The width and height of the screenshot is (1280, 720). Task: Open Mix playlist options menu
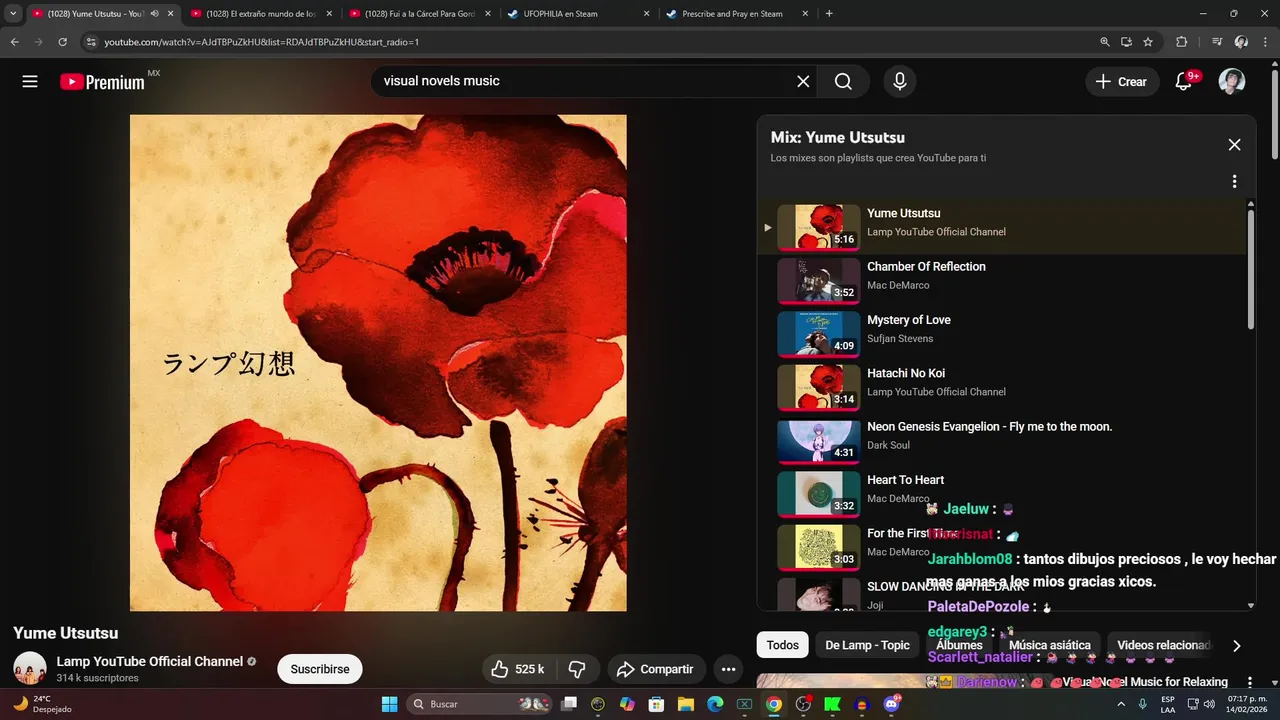pos(1234,181)
